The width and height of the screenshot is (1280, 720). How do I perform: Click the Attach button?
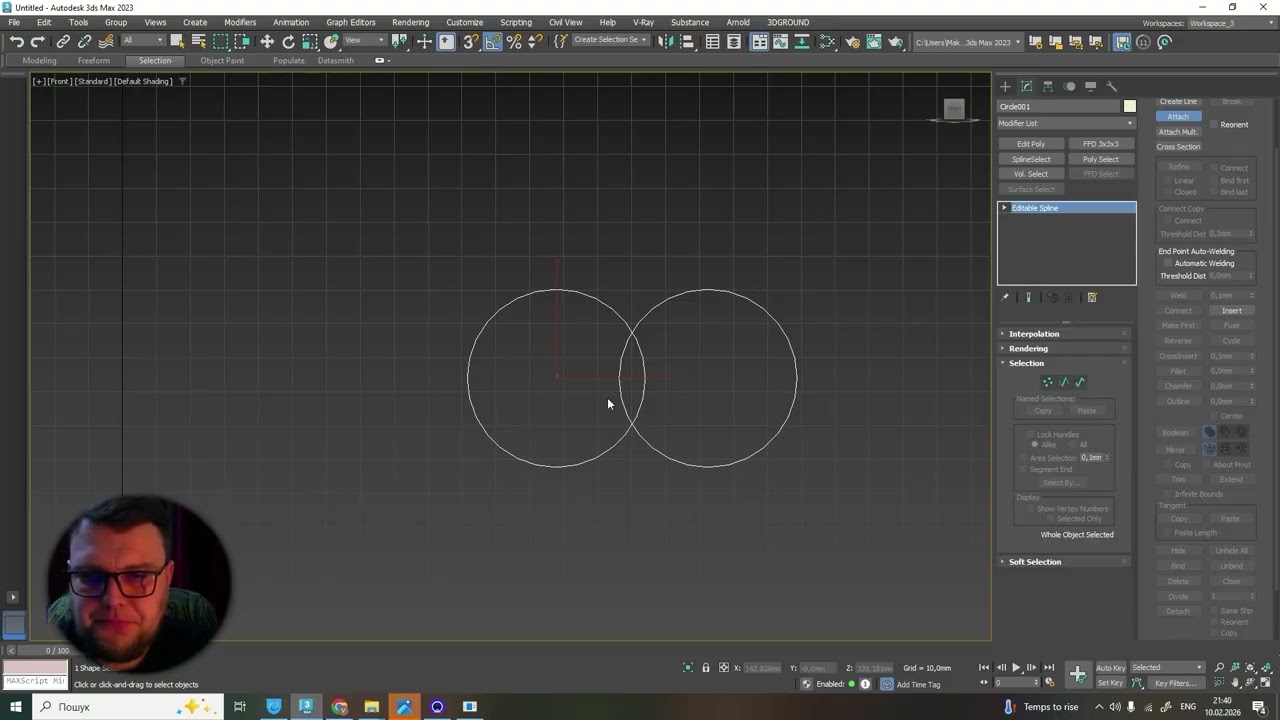coord(1178,116)
